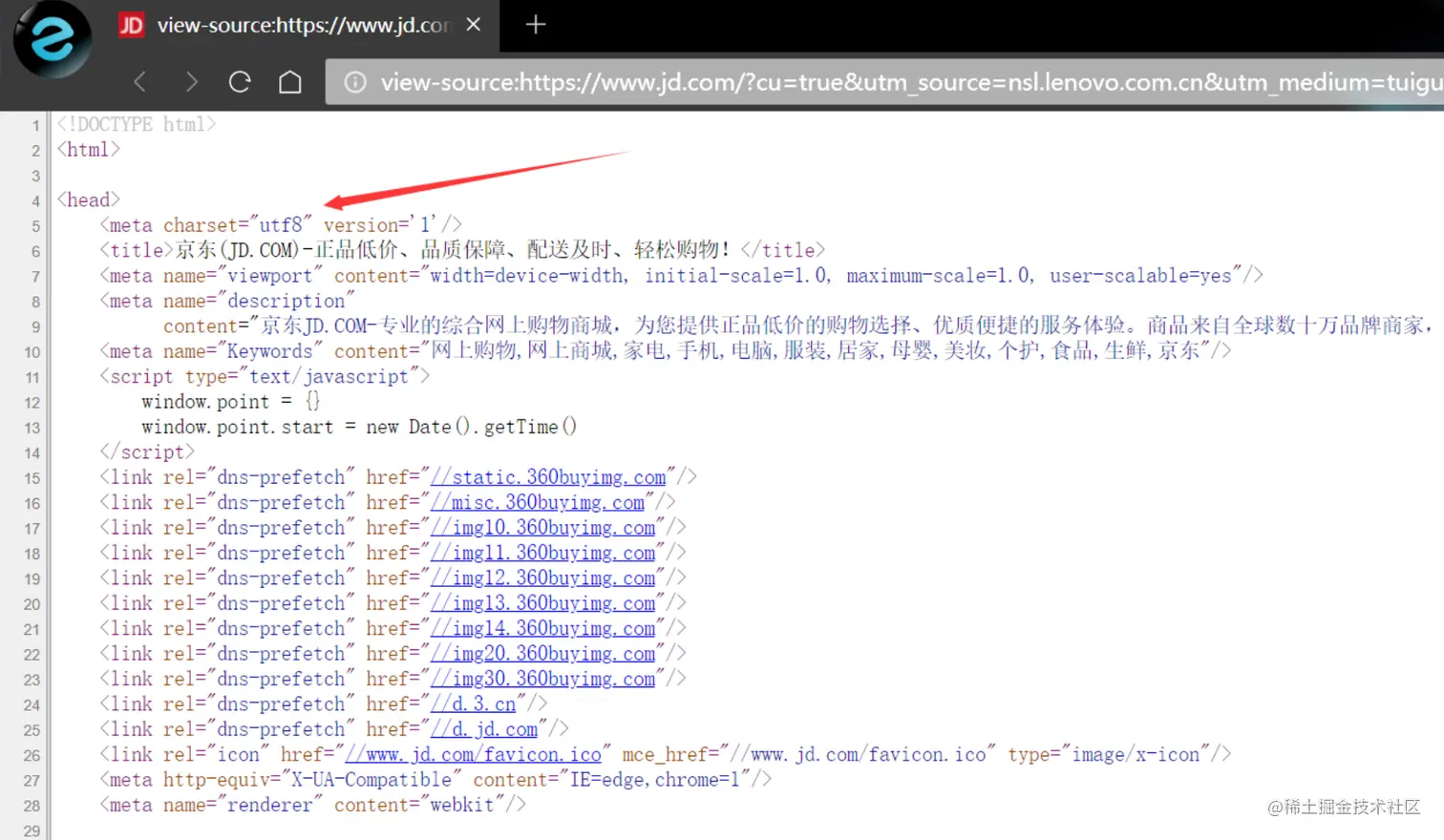Click line number 5 in the gutter
The width and height of the screenshot is (1444, 840).
click(35, 226)
